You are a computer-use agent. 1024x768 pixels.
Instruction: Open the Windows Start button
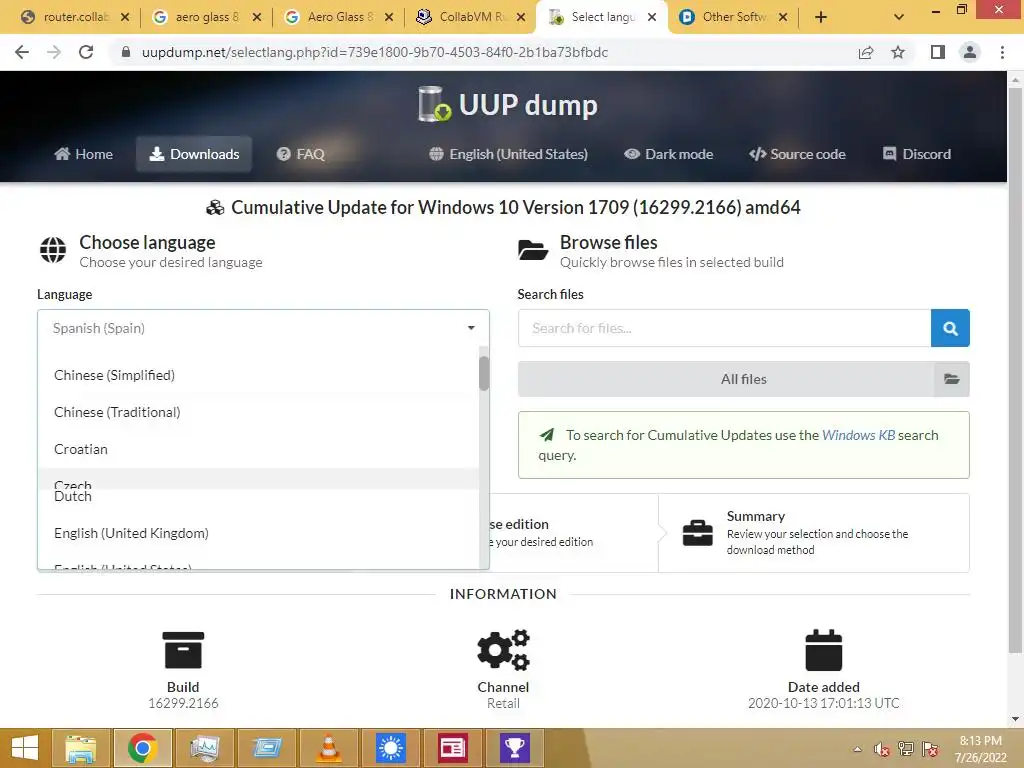coord(25,748)
